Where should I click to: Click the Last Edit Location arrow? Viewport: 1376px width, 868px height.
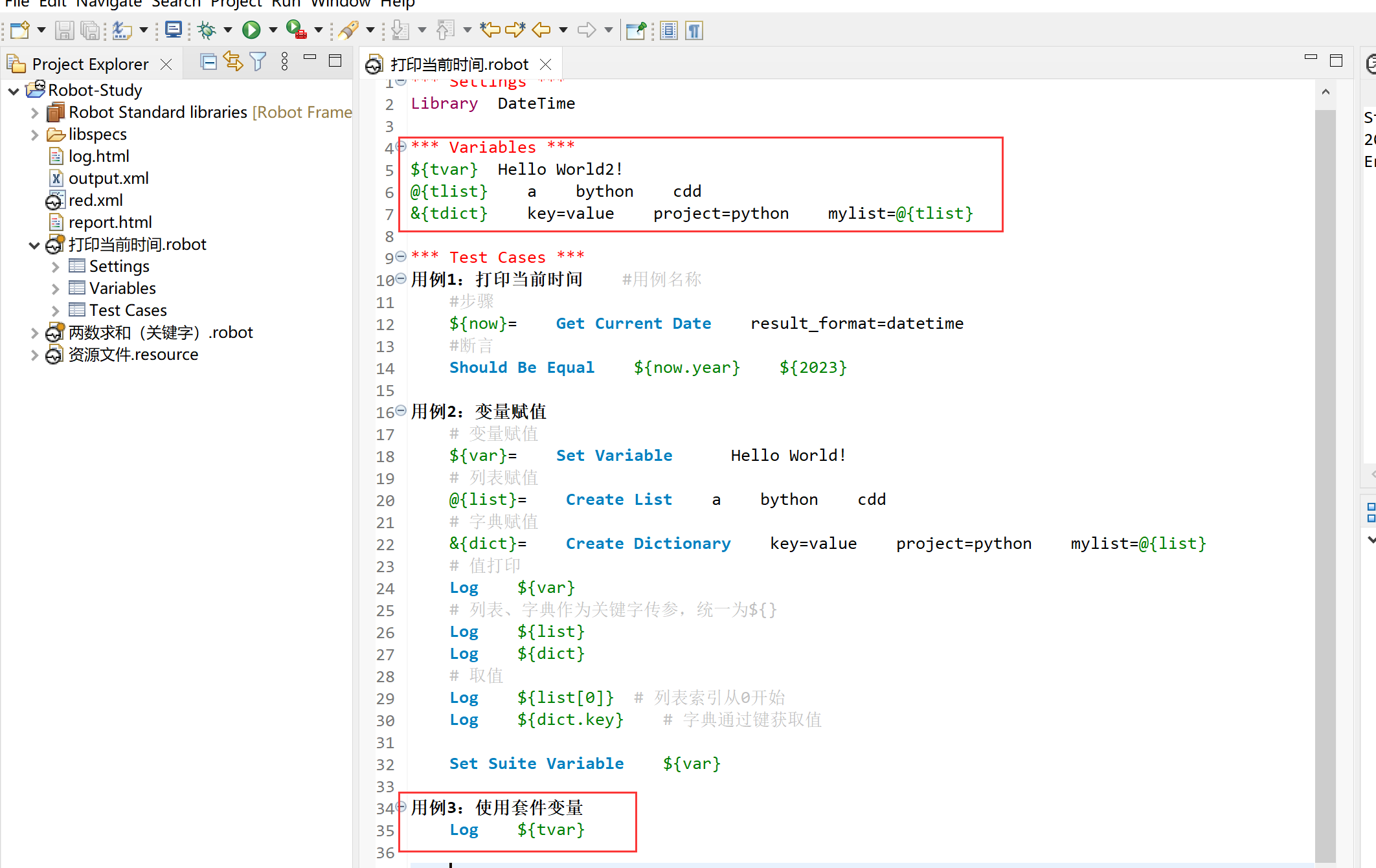tap(490, 30)
